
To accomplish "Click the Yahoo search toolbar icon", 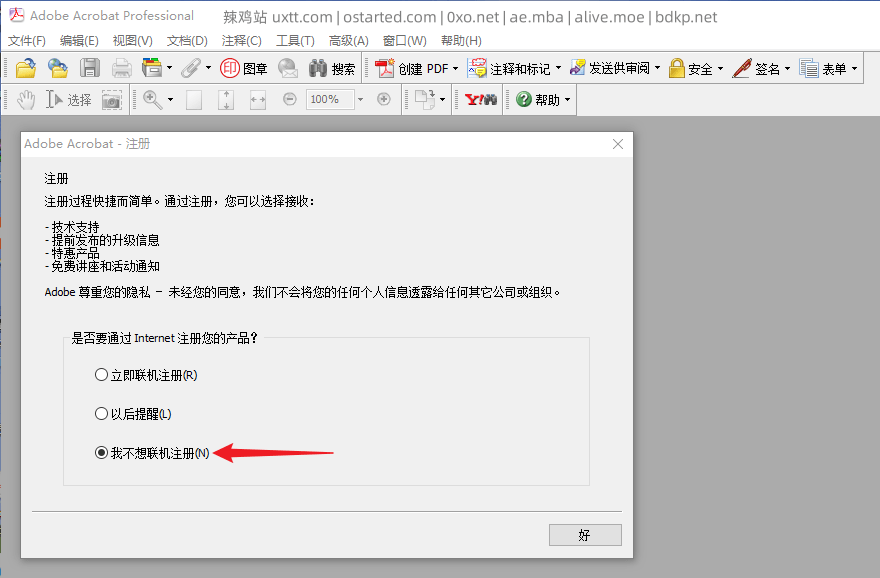I will click(480, 100).
